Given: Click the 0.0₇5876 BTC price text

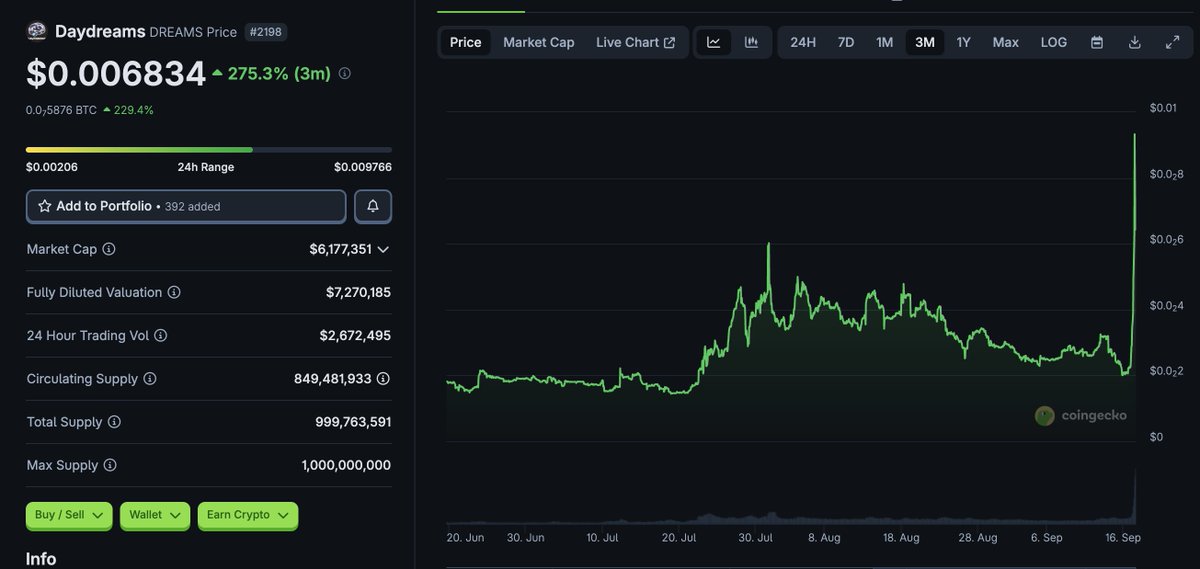Looking at the screenshot, I should coord(61,110).
